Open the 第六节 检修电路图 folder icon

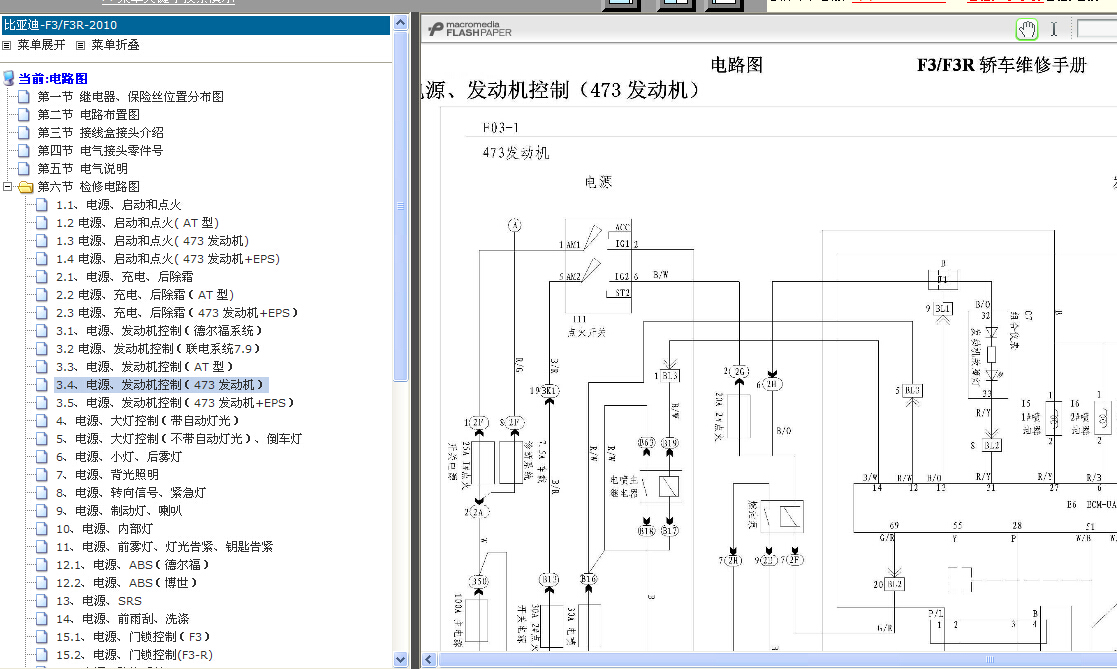pyautogui.click(x=26, y=187)
